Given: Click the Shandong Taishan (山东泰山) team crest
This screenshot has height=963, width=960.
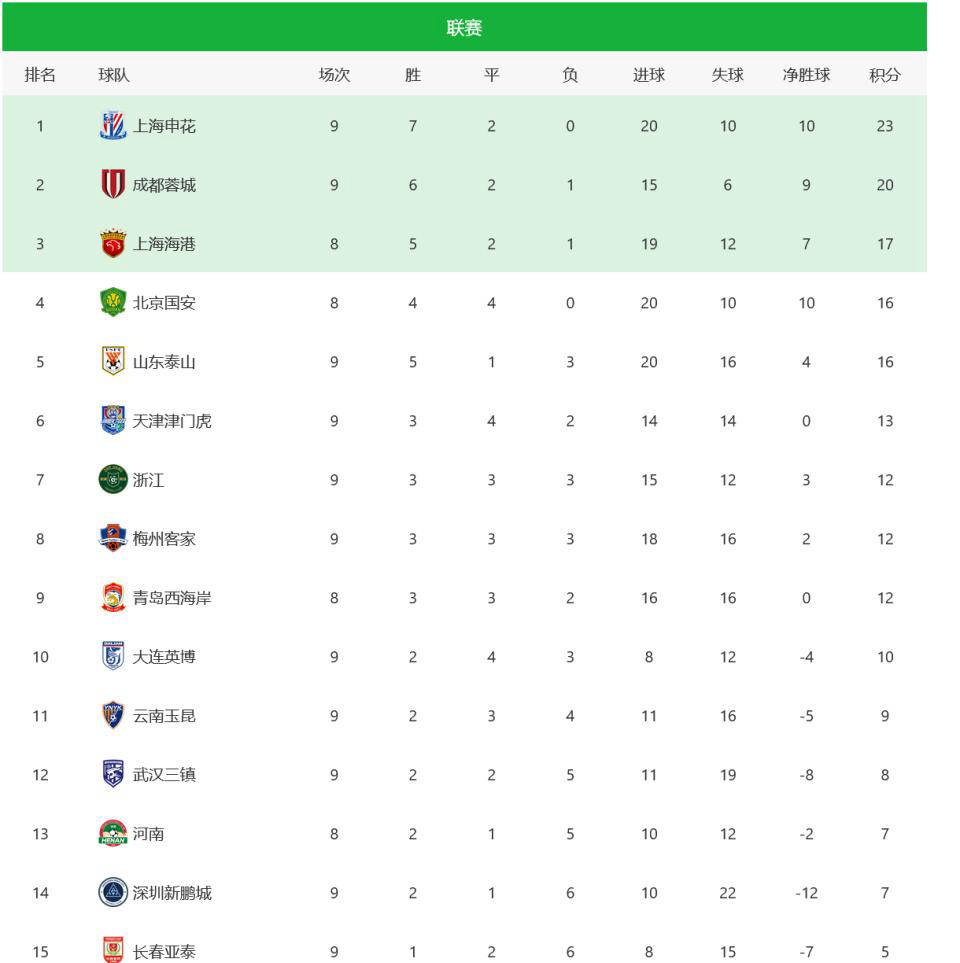Looking at the screenshot, I should coord(113,362).
